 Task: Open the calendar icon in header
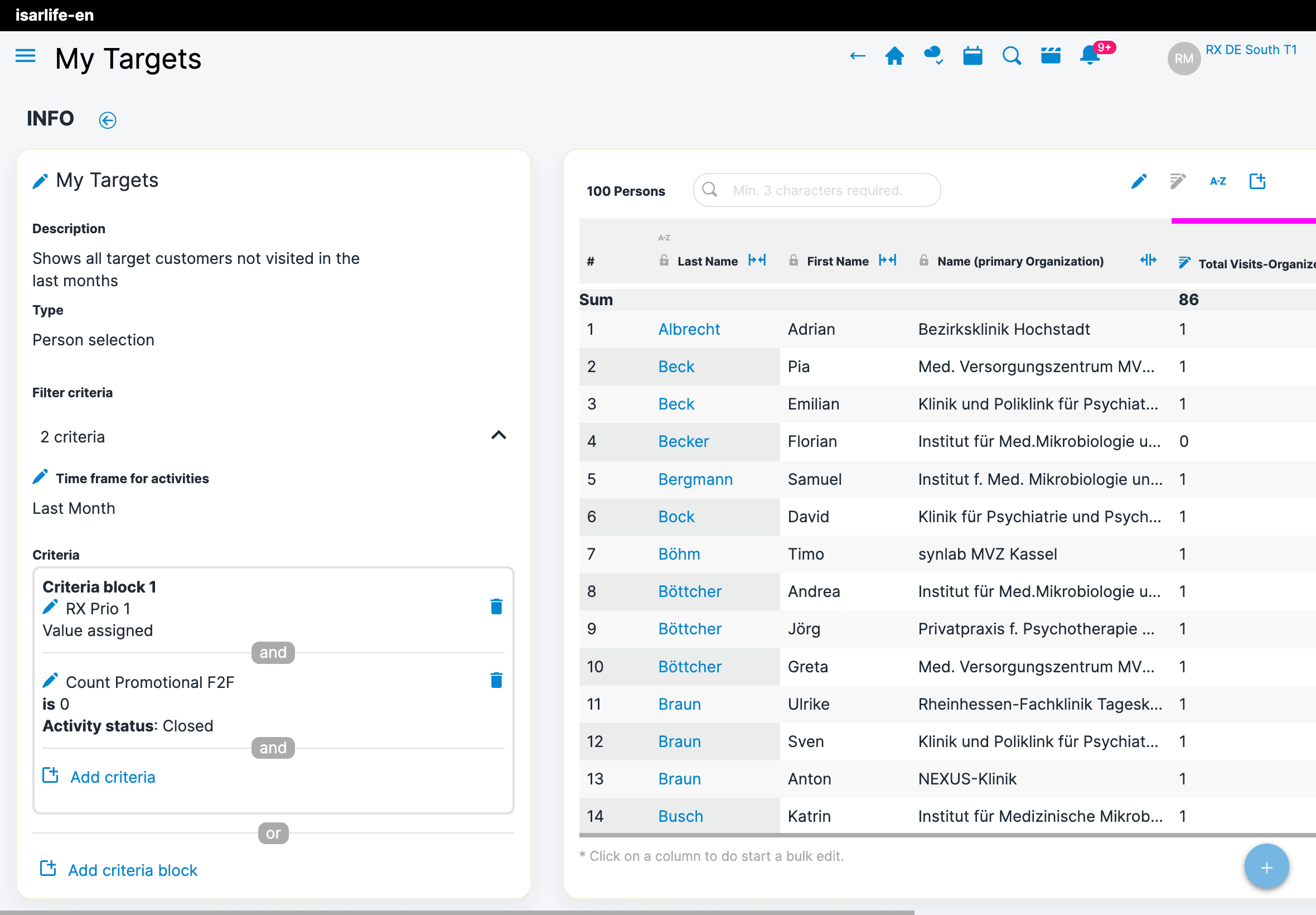tap(973, 56)
